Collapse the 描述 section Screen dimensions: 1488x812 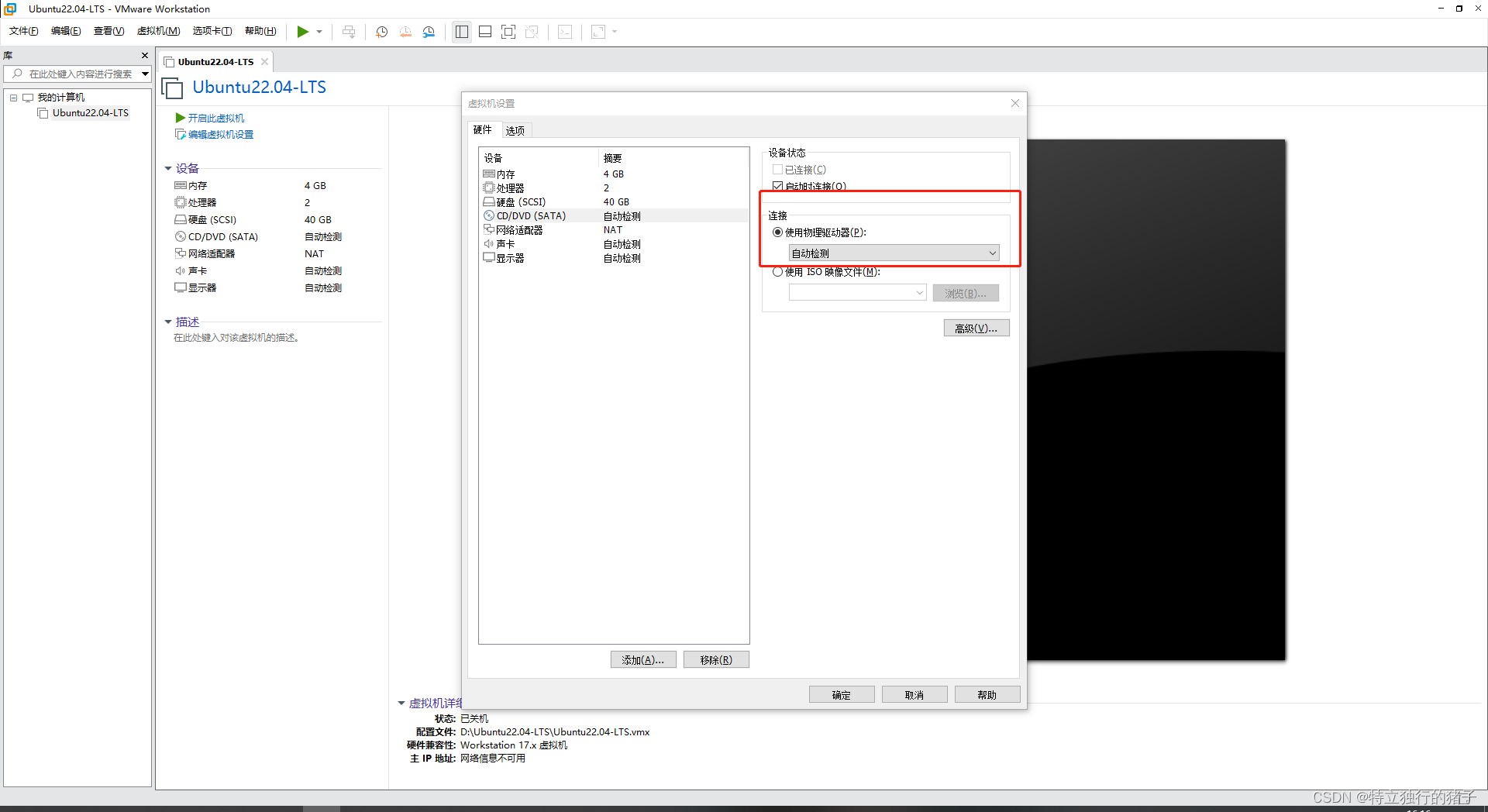tap(167, 322)
